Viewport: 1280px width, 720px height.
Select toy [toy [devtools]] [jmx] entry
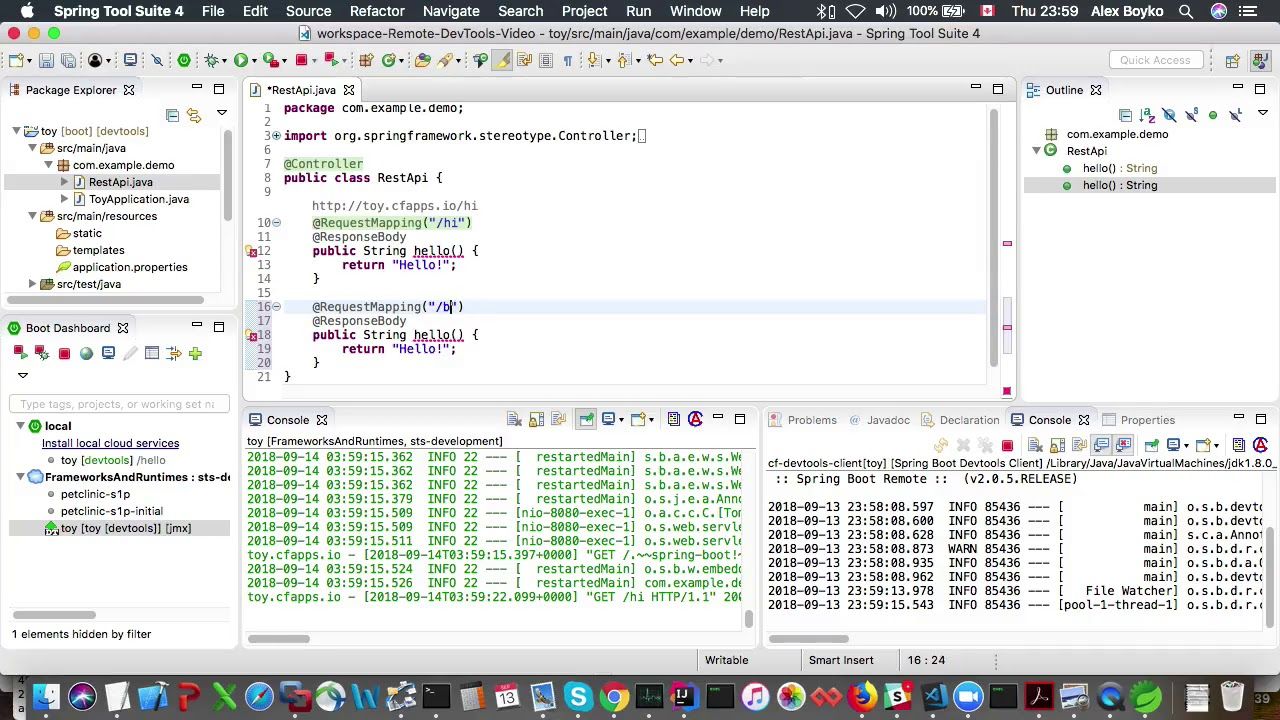(125, 528)
